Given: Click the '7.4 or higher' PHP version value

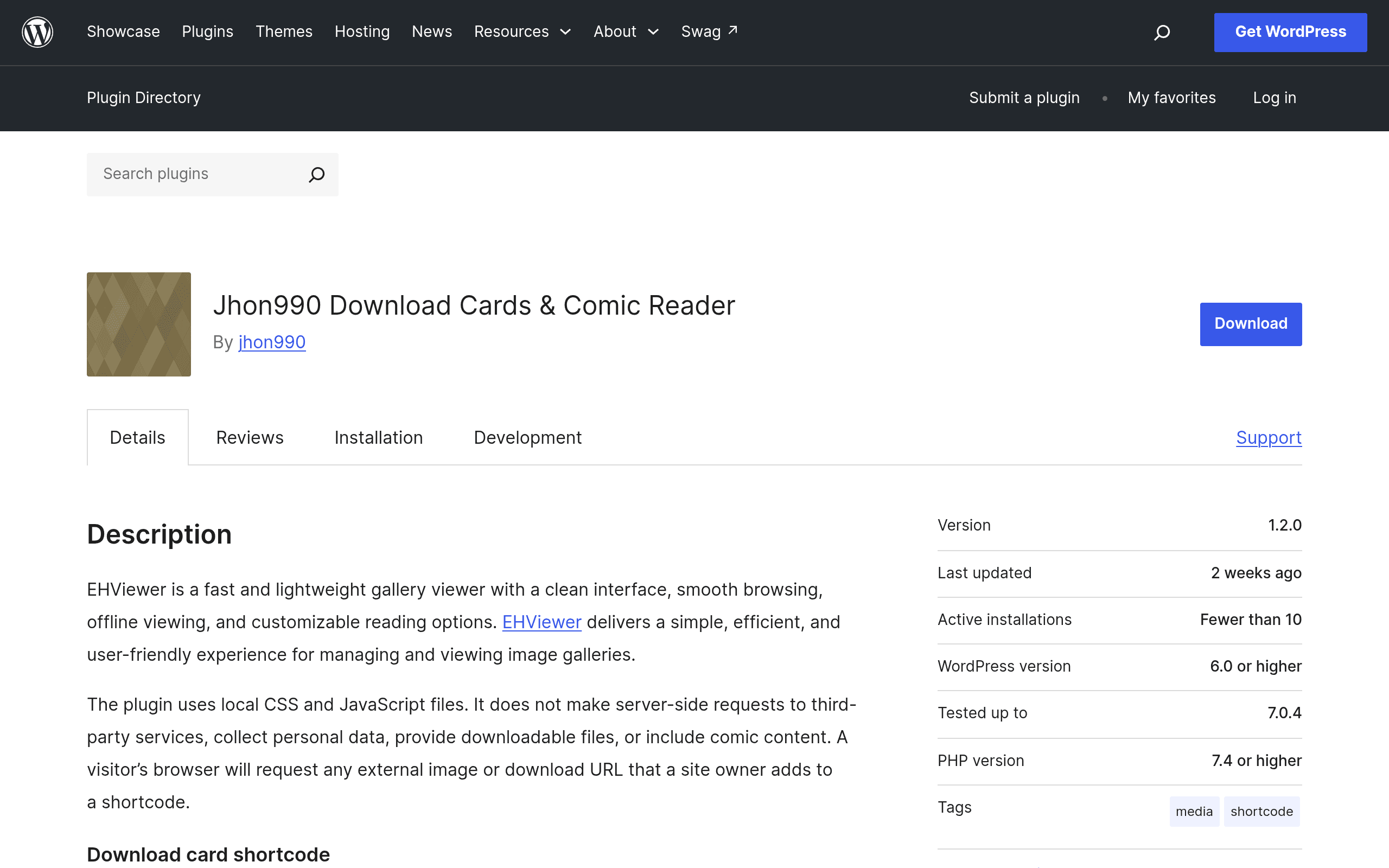Looking at the screenshot, I should (x=1257, y=761).
